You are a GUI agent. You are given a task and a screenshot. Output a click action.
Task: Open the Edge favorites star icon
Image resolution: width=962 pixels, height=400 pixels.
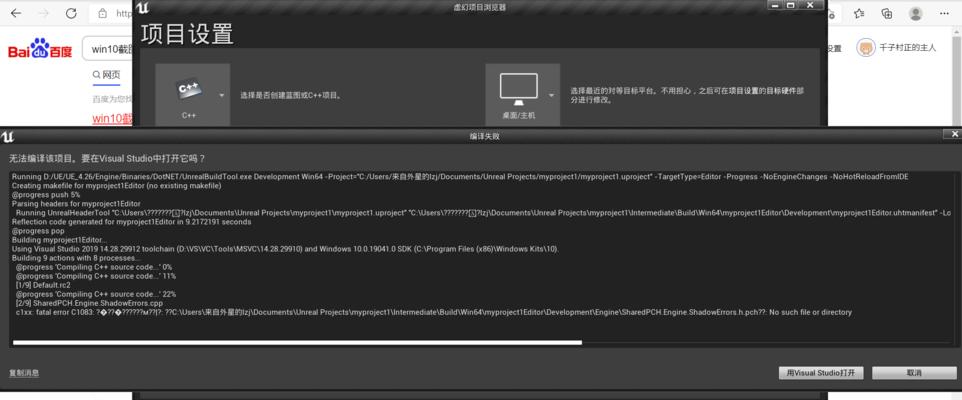coord(860,13)
